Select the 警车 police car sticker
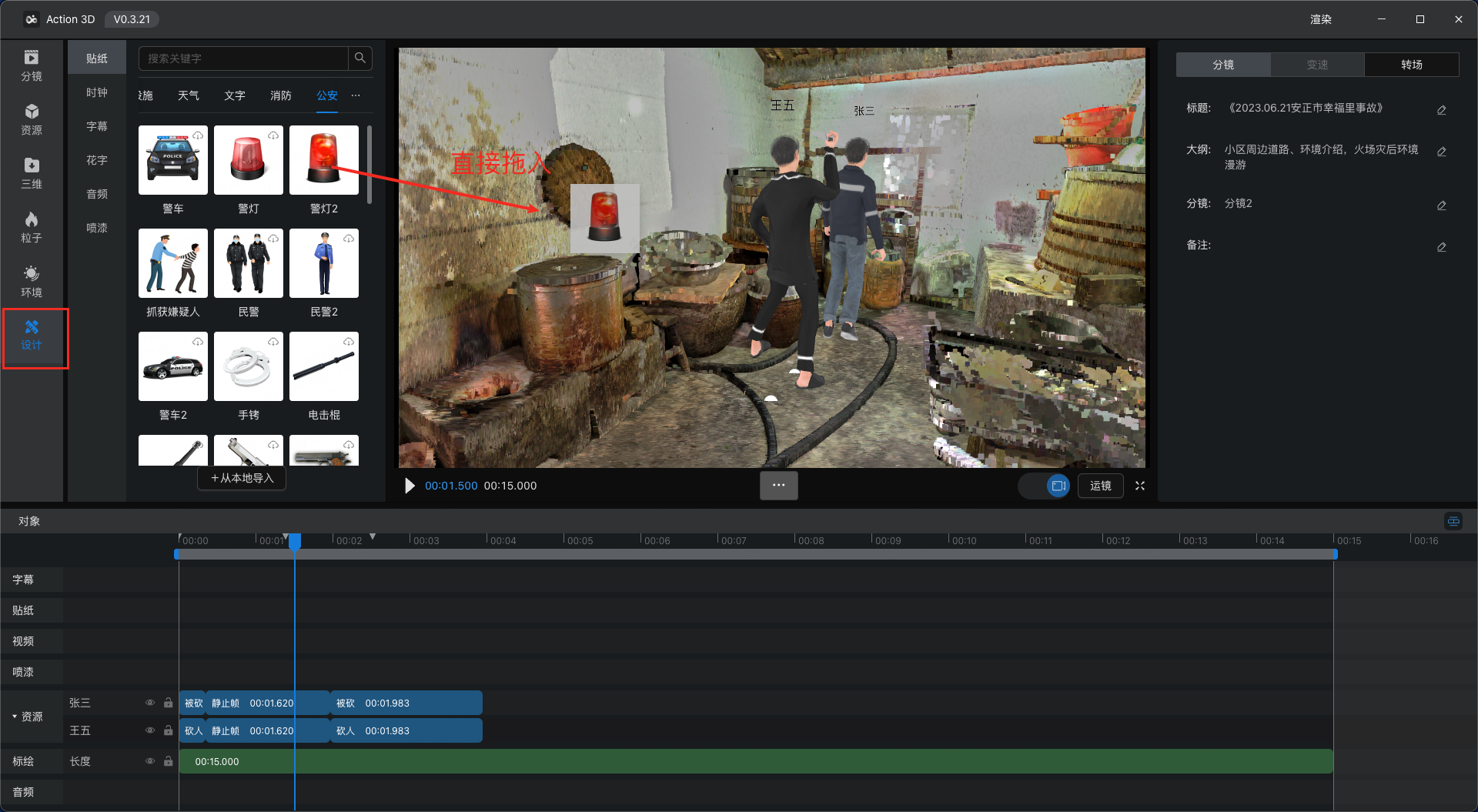This screenshot has width=1478, height=812. click(x=173, y=160)
